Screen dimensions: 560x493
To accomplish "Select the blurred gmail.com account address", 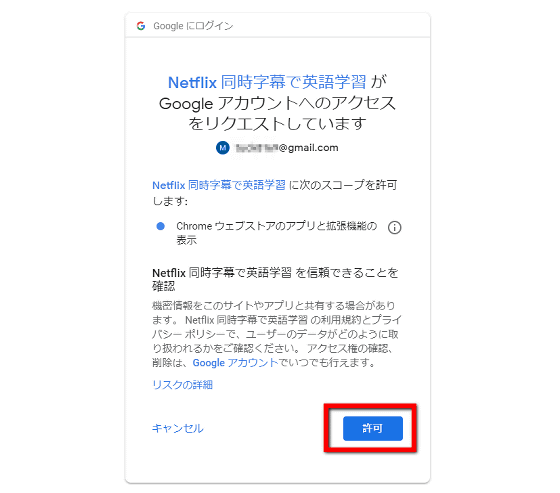I will [287, 148].
